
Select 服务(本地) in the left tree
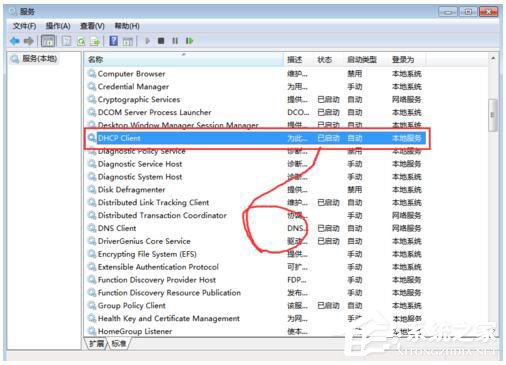[x=39, y=59]
